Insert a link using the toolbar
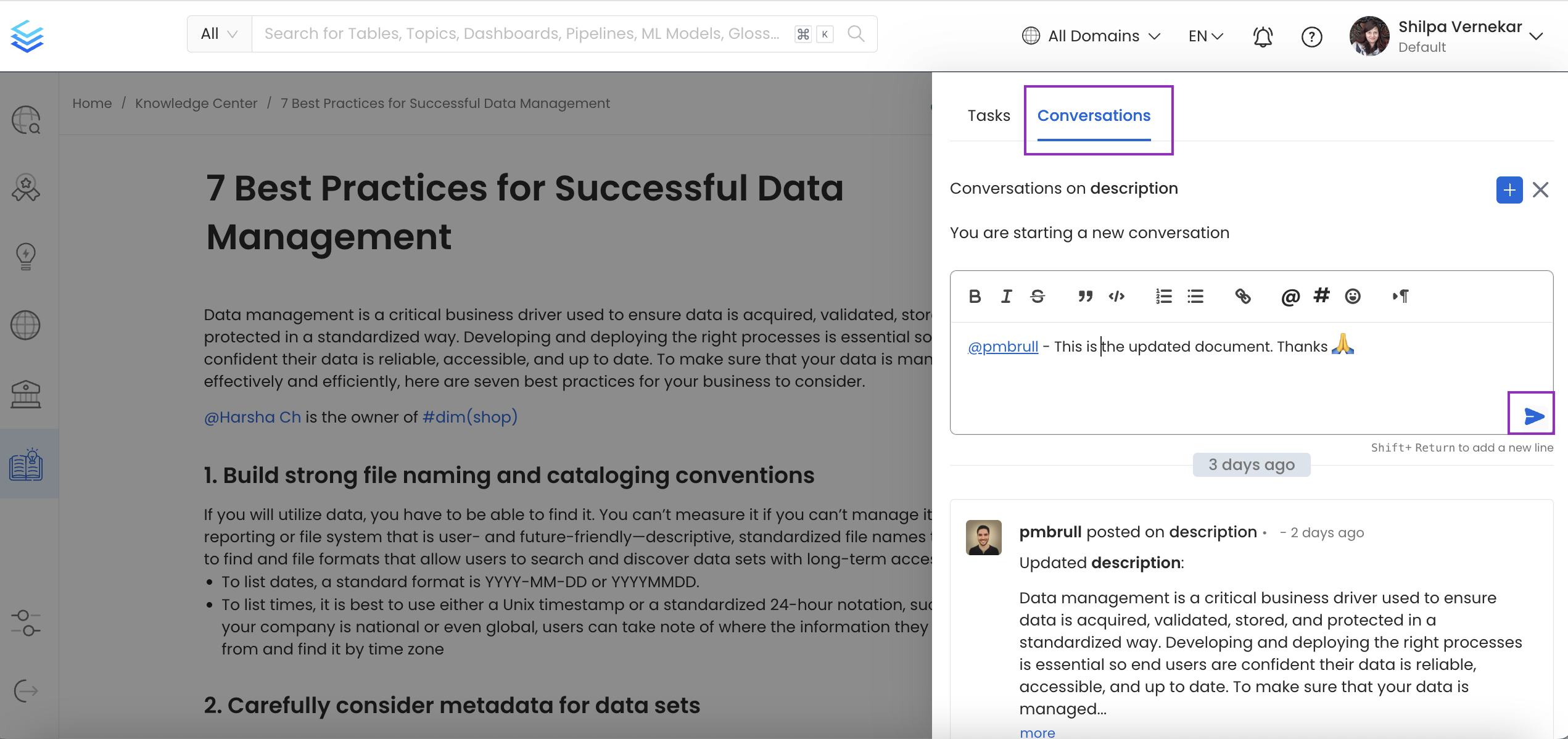Screen dimensions: 1568x739 1242,297
